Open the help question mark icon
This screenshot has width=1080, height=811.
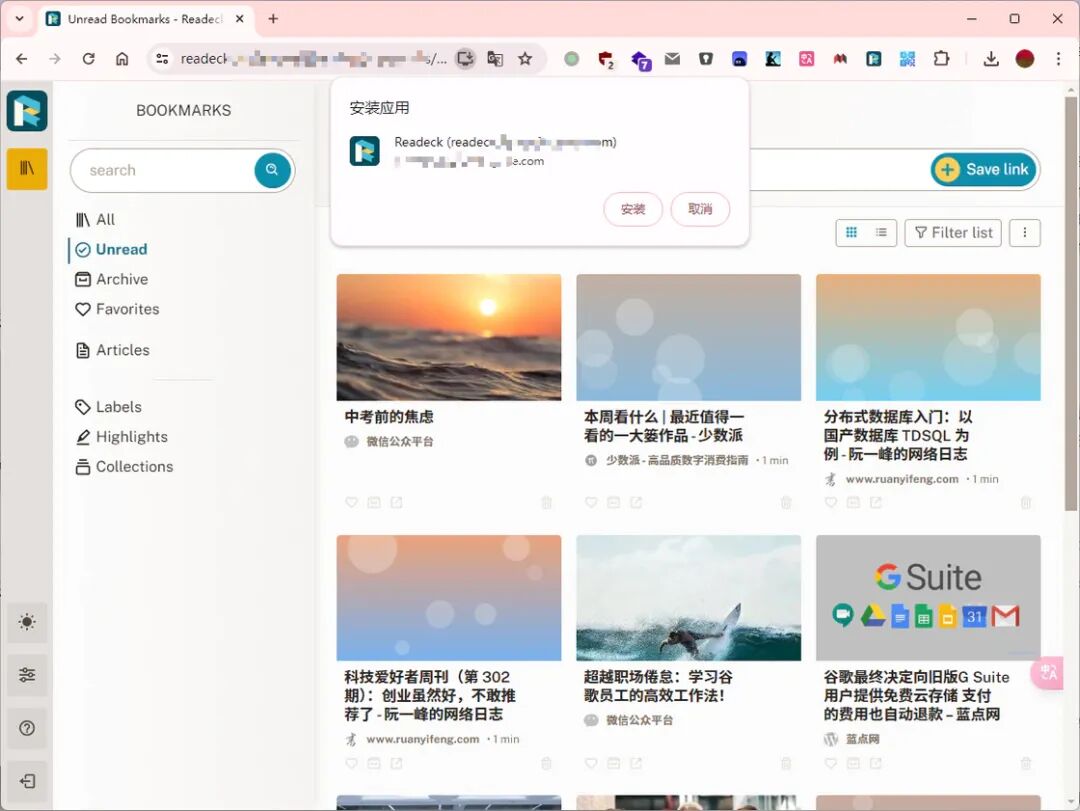[x=27, y=728]
